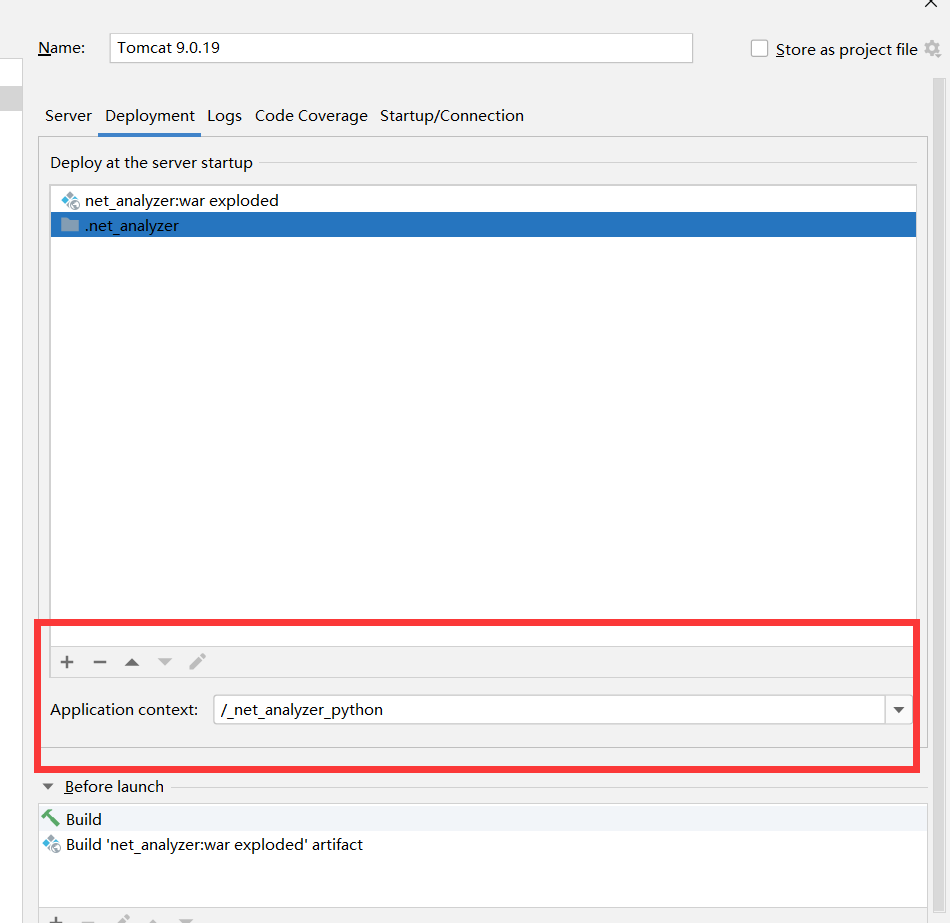Click the Application context text field
Screen dimensions: 950x923
[x=549, y=710]
